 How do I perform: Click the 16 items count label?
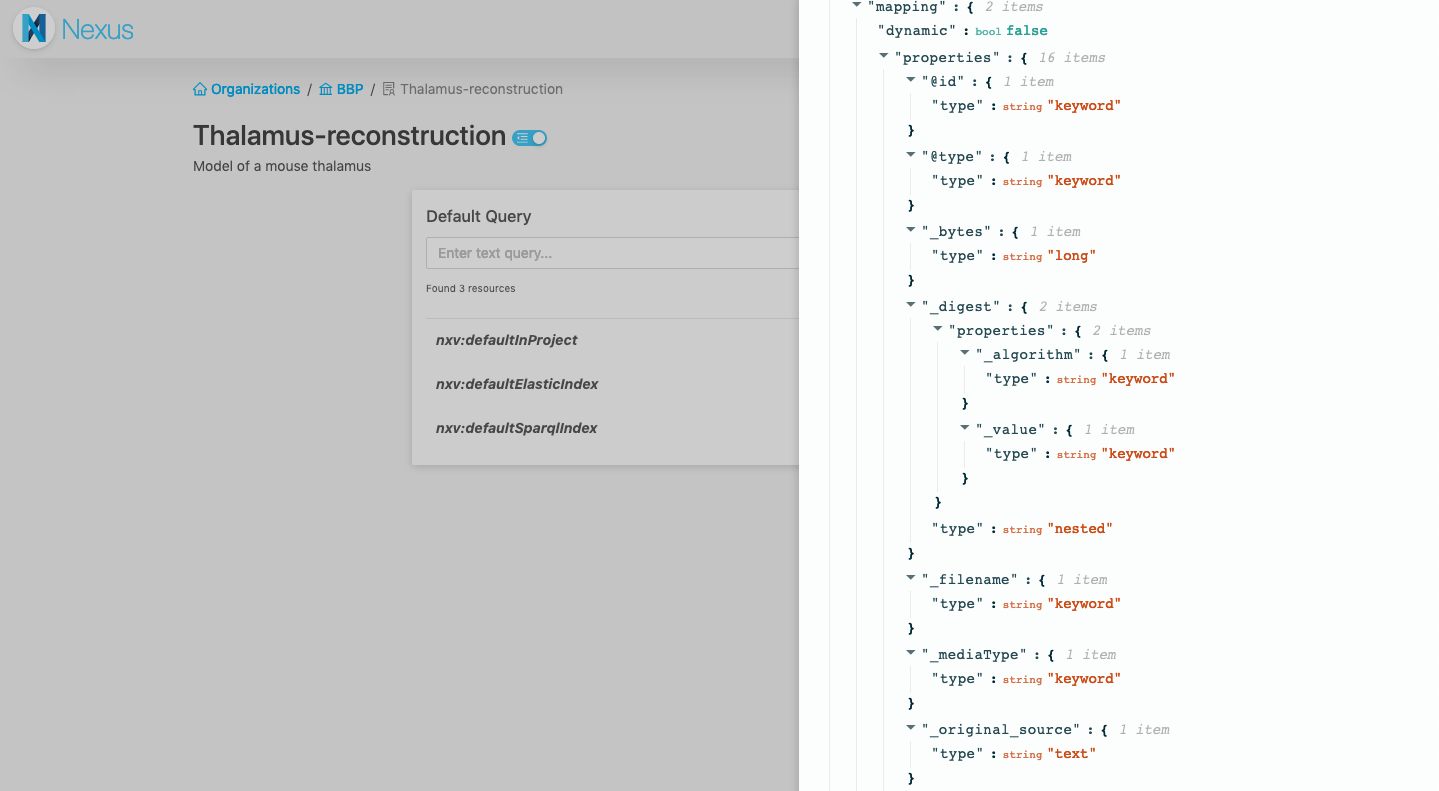1072,58
